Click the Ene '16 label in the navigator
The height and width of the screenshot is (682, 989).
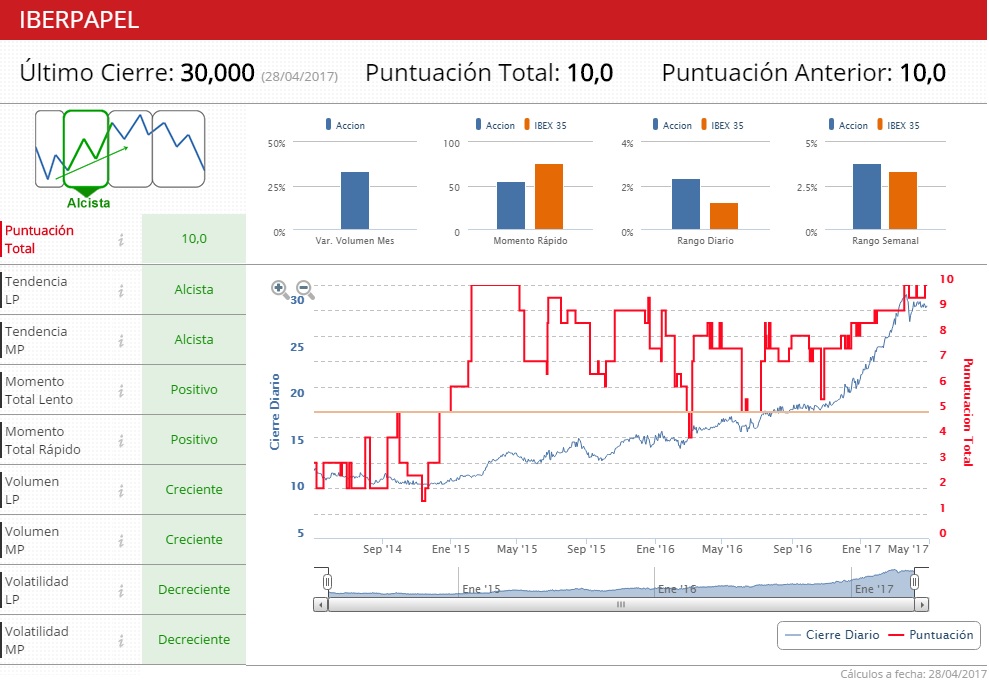tap(677, 589)
